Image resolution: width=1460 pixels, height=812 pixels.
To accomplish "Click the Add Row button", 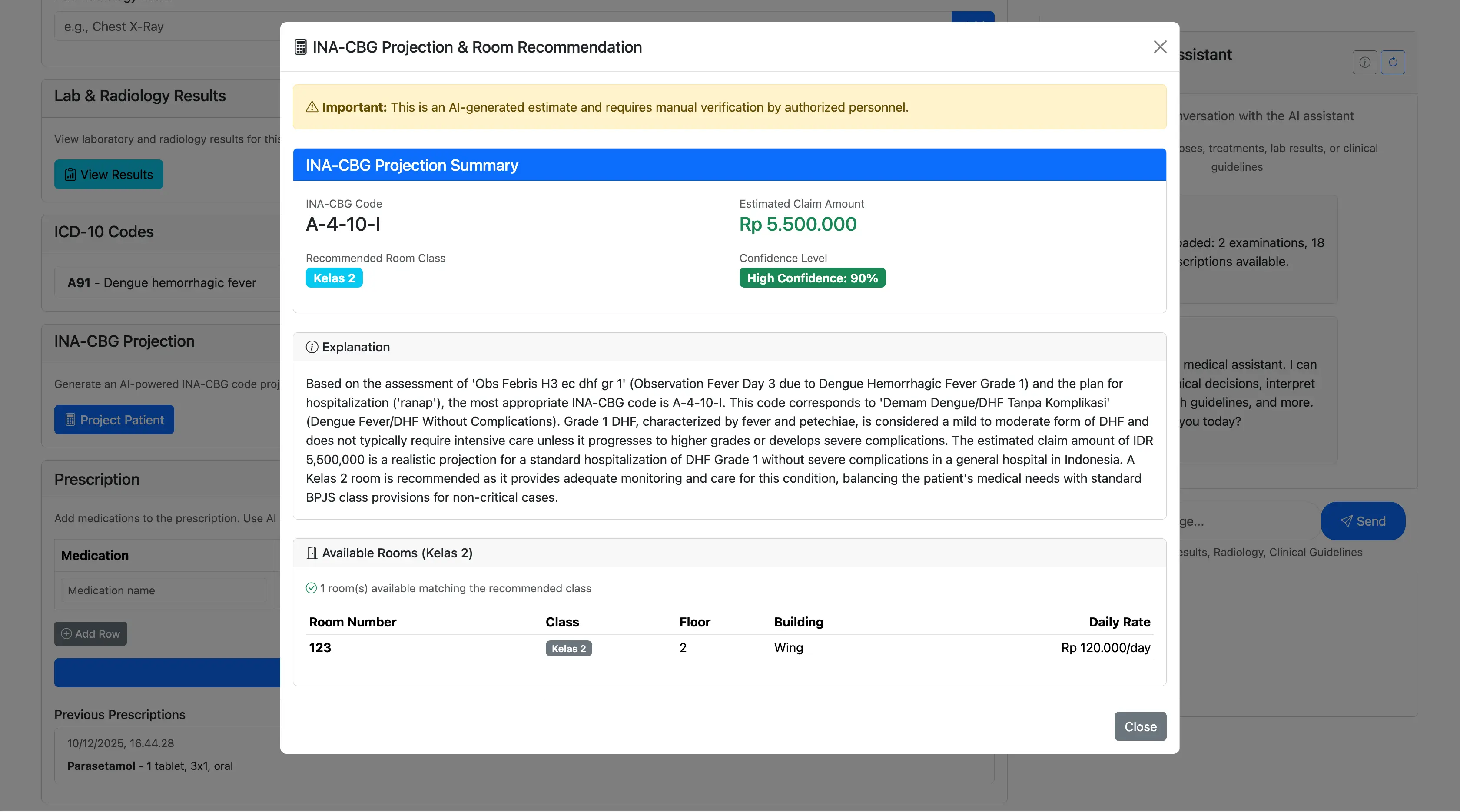I will (91, 633).
